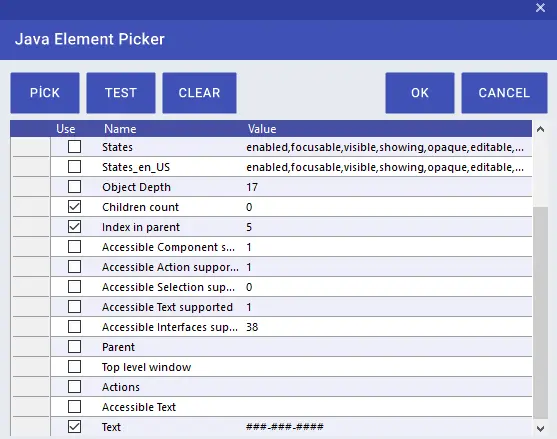
Task: Uncheck the Children count checkbox
Action: click(x=74, y=207)
